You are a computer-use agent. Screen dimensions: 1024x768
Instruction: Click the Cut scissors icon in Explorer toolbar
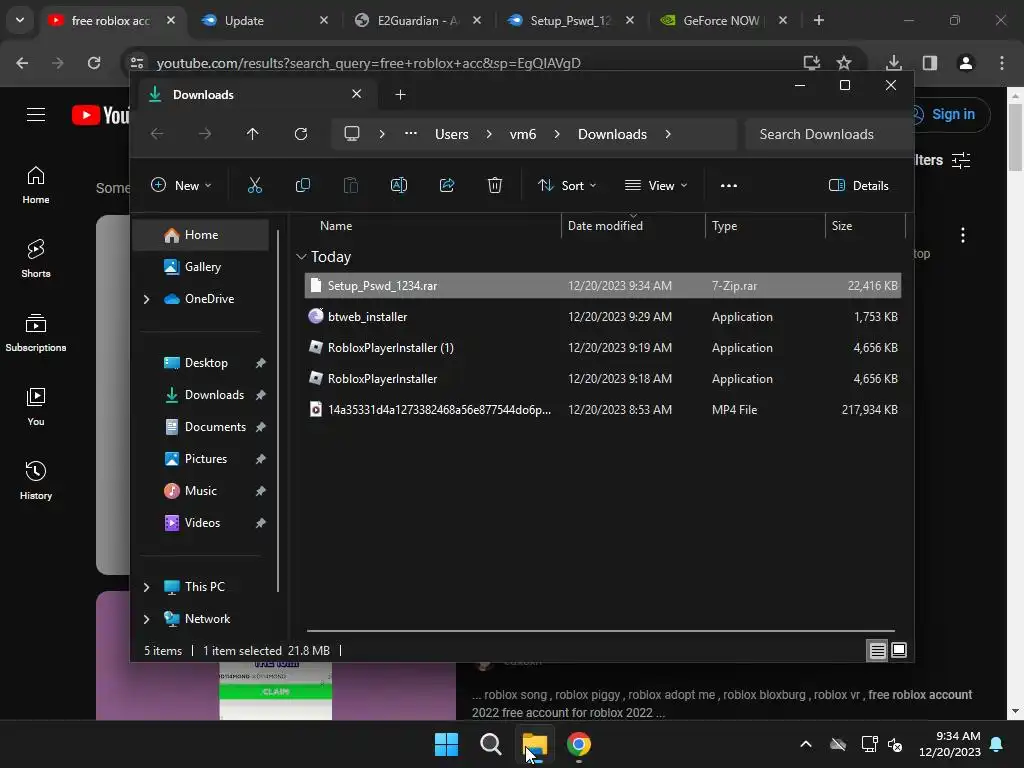tap(255, 185)
